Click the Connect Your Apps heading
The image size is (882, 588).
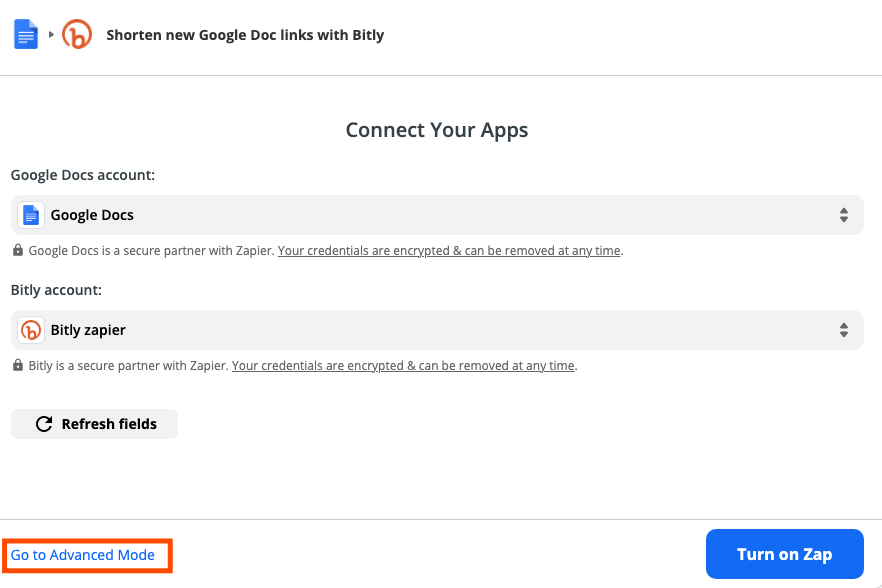437,130
